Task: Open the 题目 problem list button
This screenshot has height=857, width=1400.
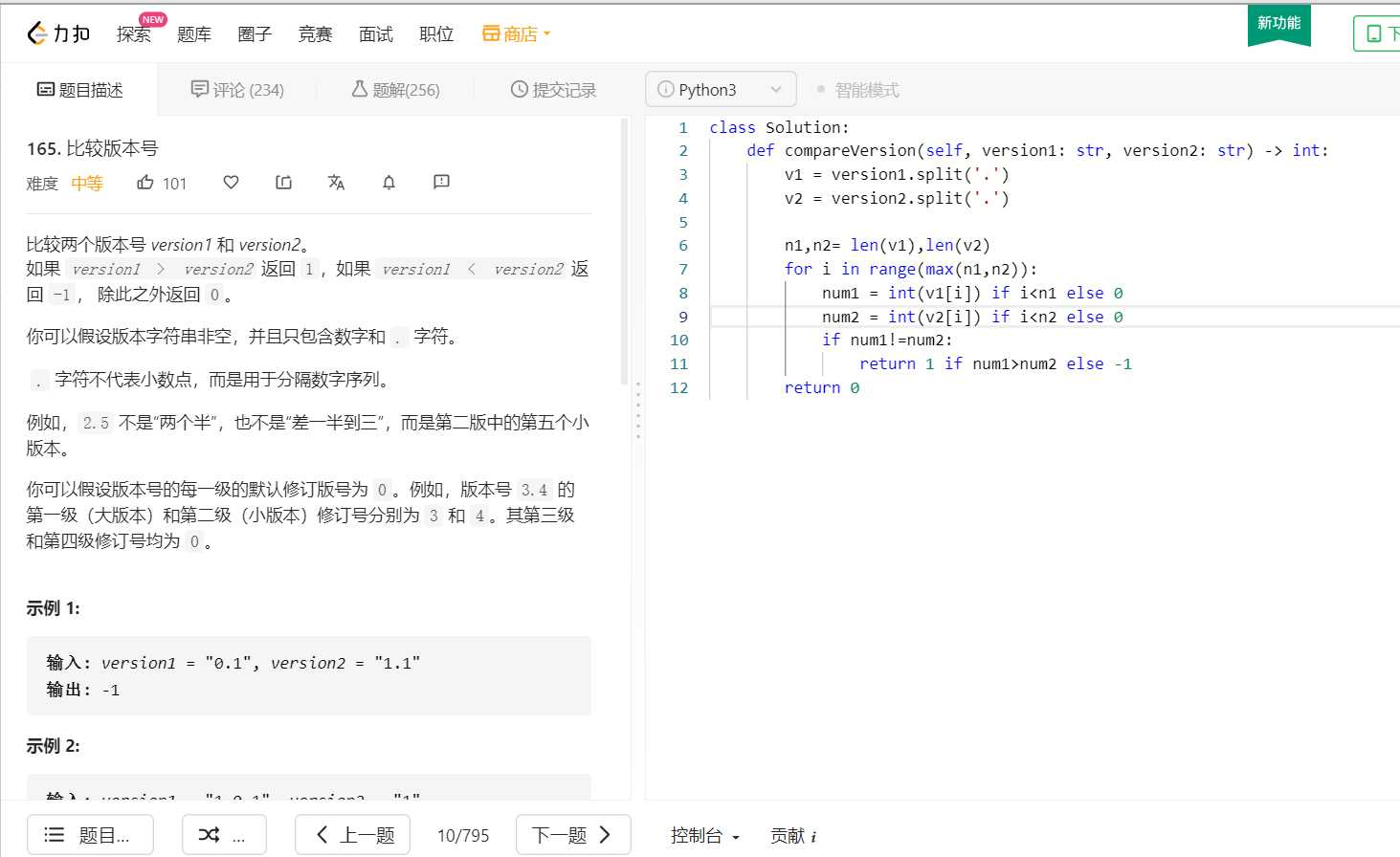Action: coord(91,835)
